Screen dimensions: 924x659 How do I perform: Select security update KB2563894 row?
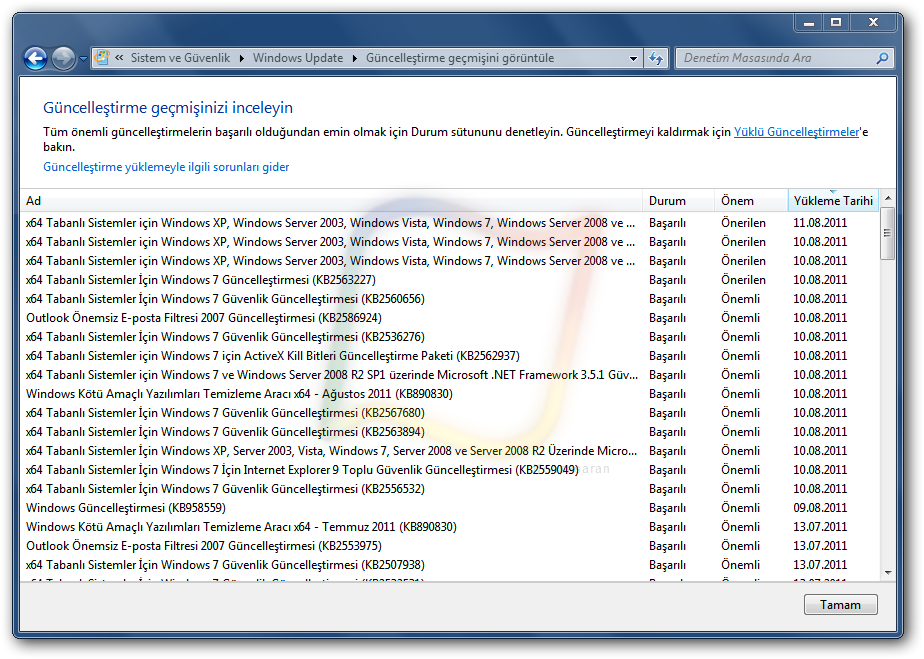coord(450,432)
